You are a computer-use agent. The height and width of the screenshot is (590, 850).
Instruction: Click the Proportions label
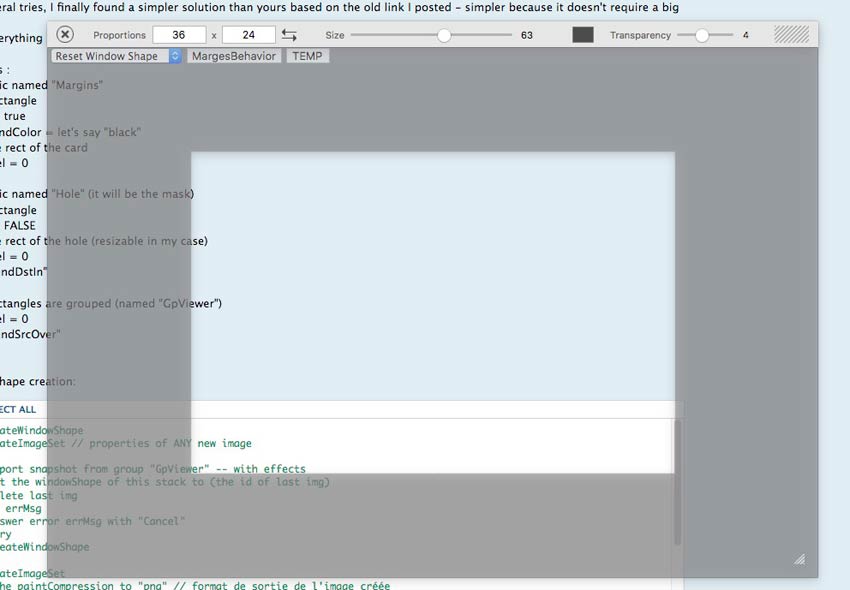pos(119,35)
